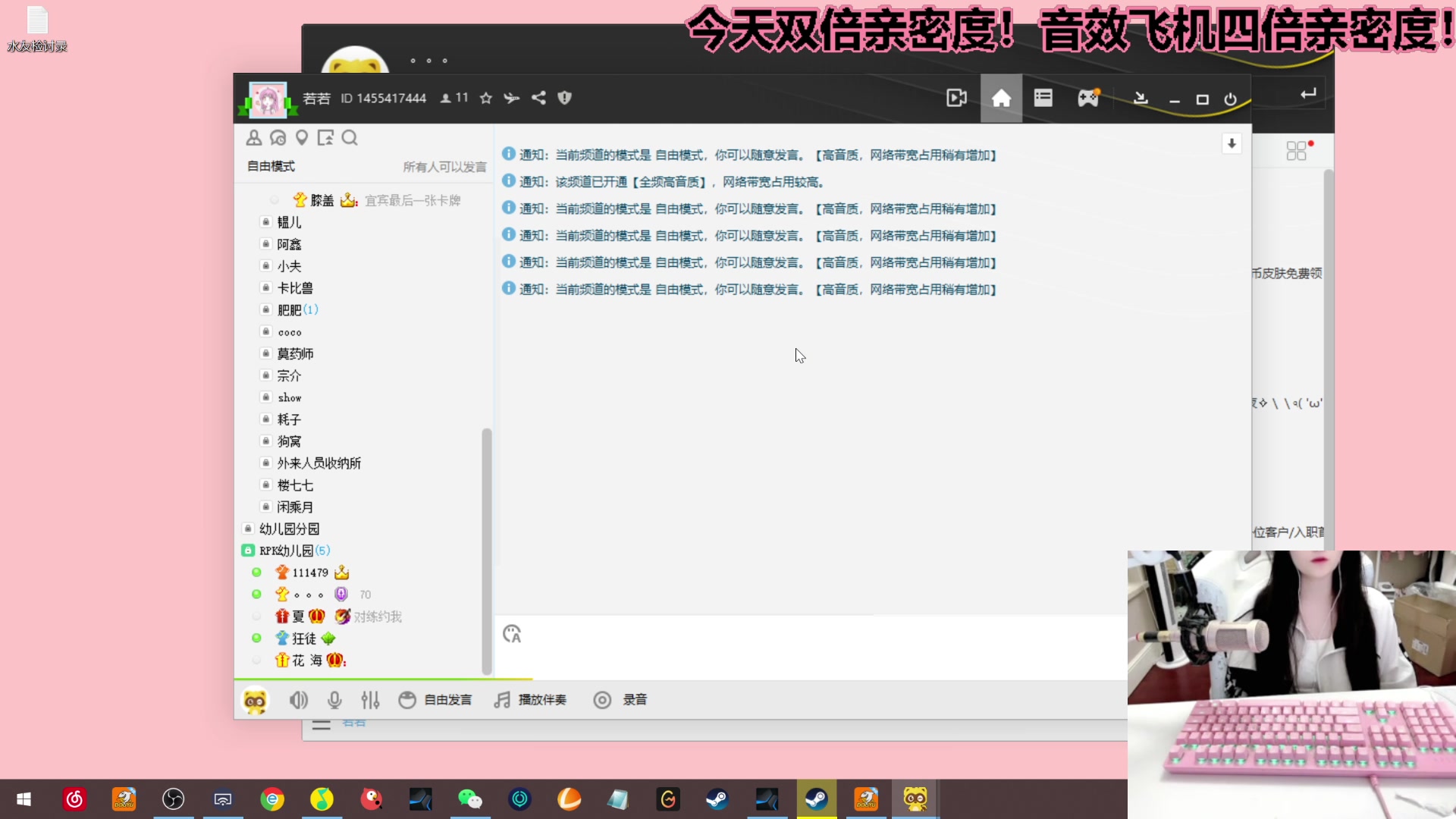
Task: Open the list panel icon next to home
Action: click(x=1043, y=98)
